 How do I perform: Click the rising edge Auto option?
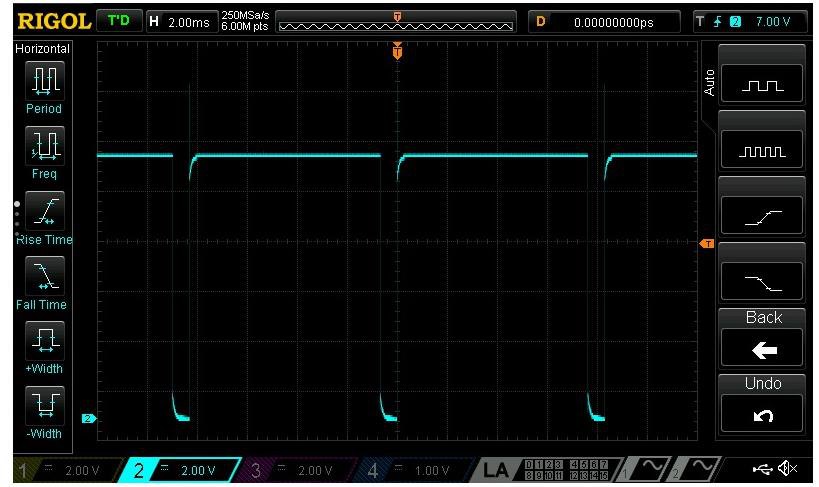click(x=762, y=215)
